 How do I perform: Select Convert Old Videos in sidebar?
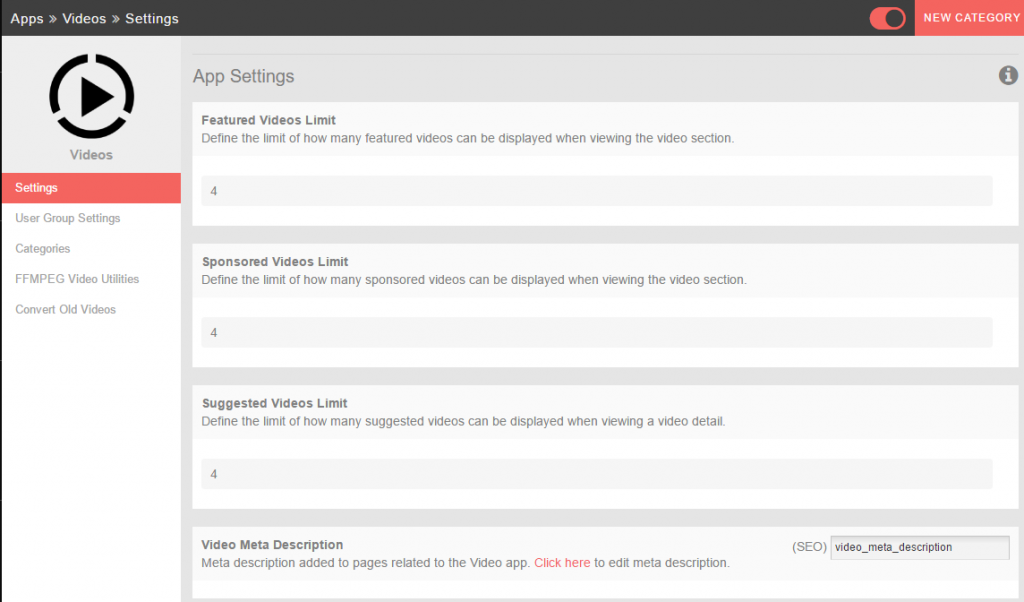(x=66, y=310)
